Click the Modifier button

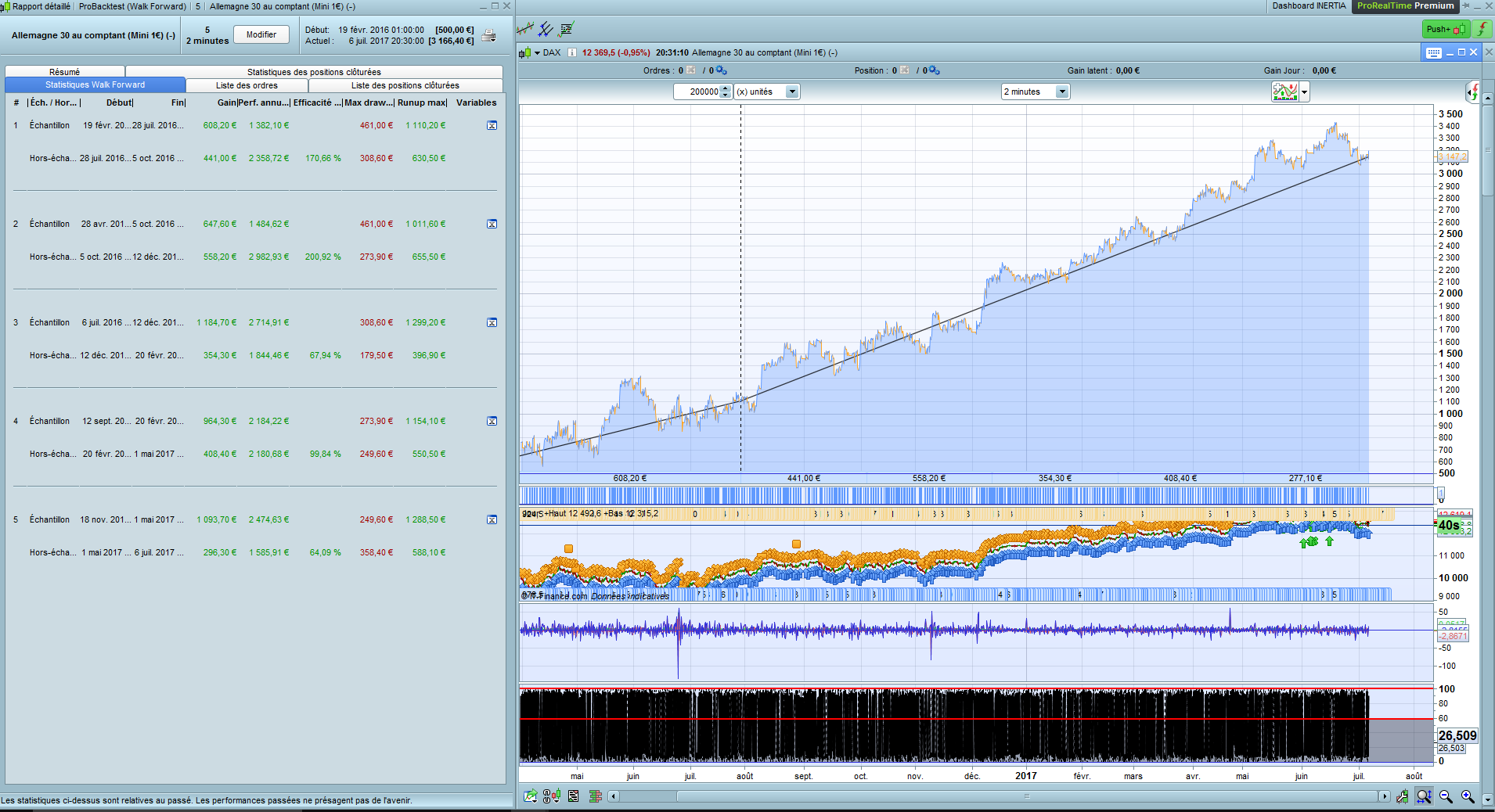(261, 34)
